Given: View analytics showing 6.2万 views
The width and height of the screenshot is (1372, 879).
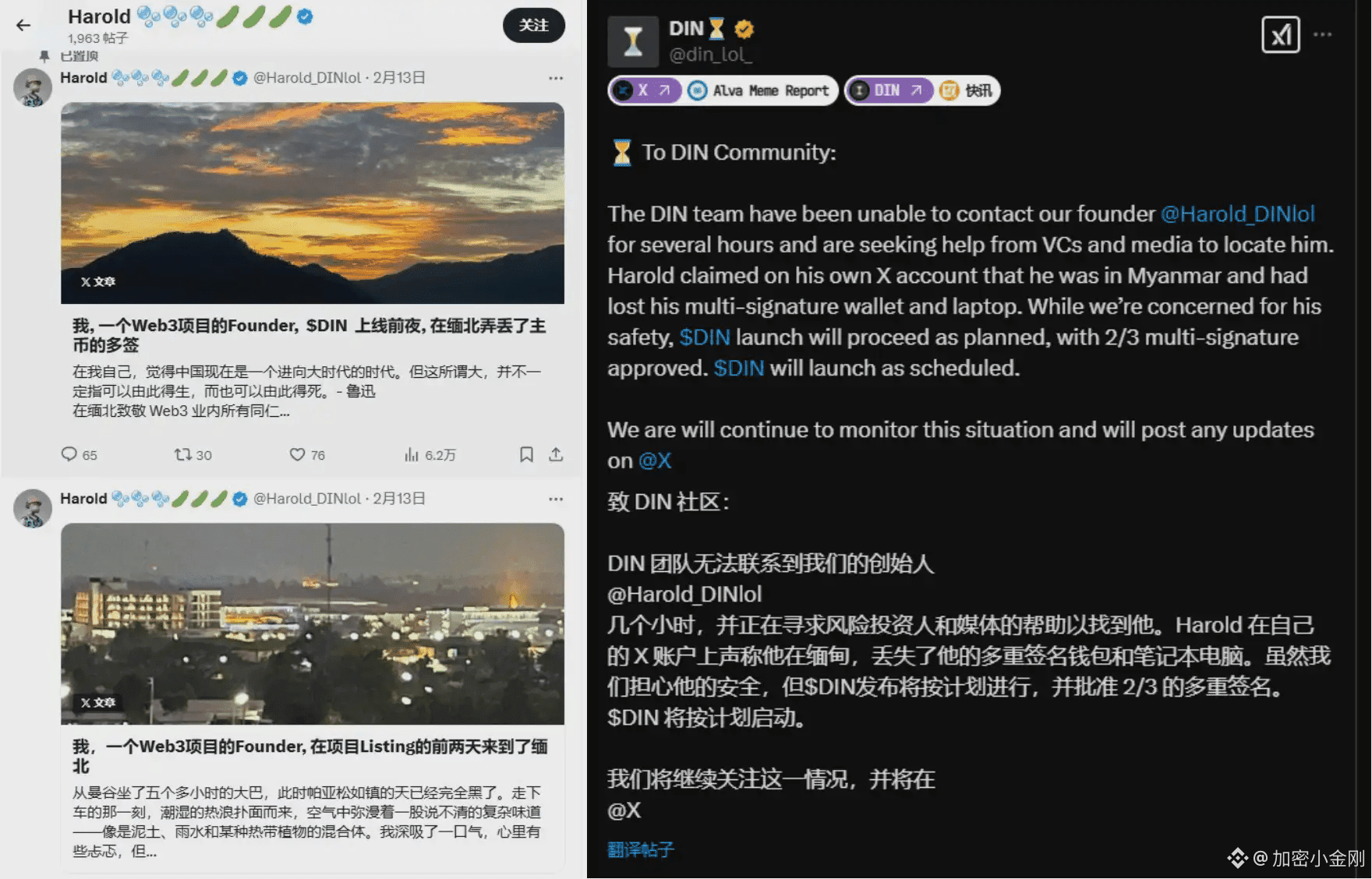Looking at the screenshot, I should (x=430, y=454).
